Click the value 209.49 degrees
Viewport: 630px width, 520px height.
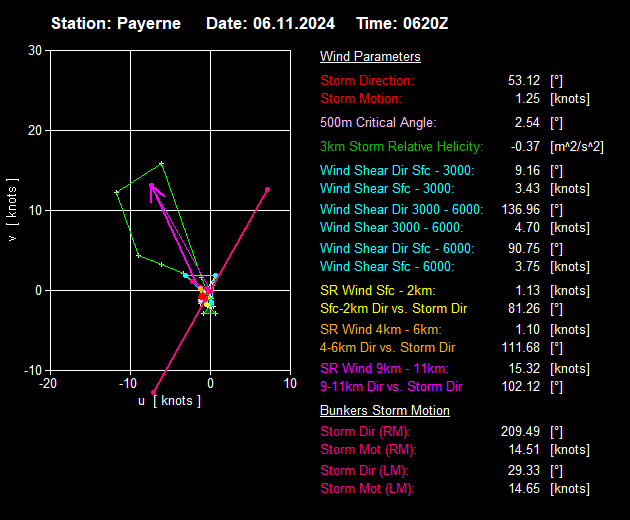[520, 432]
